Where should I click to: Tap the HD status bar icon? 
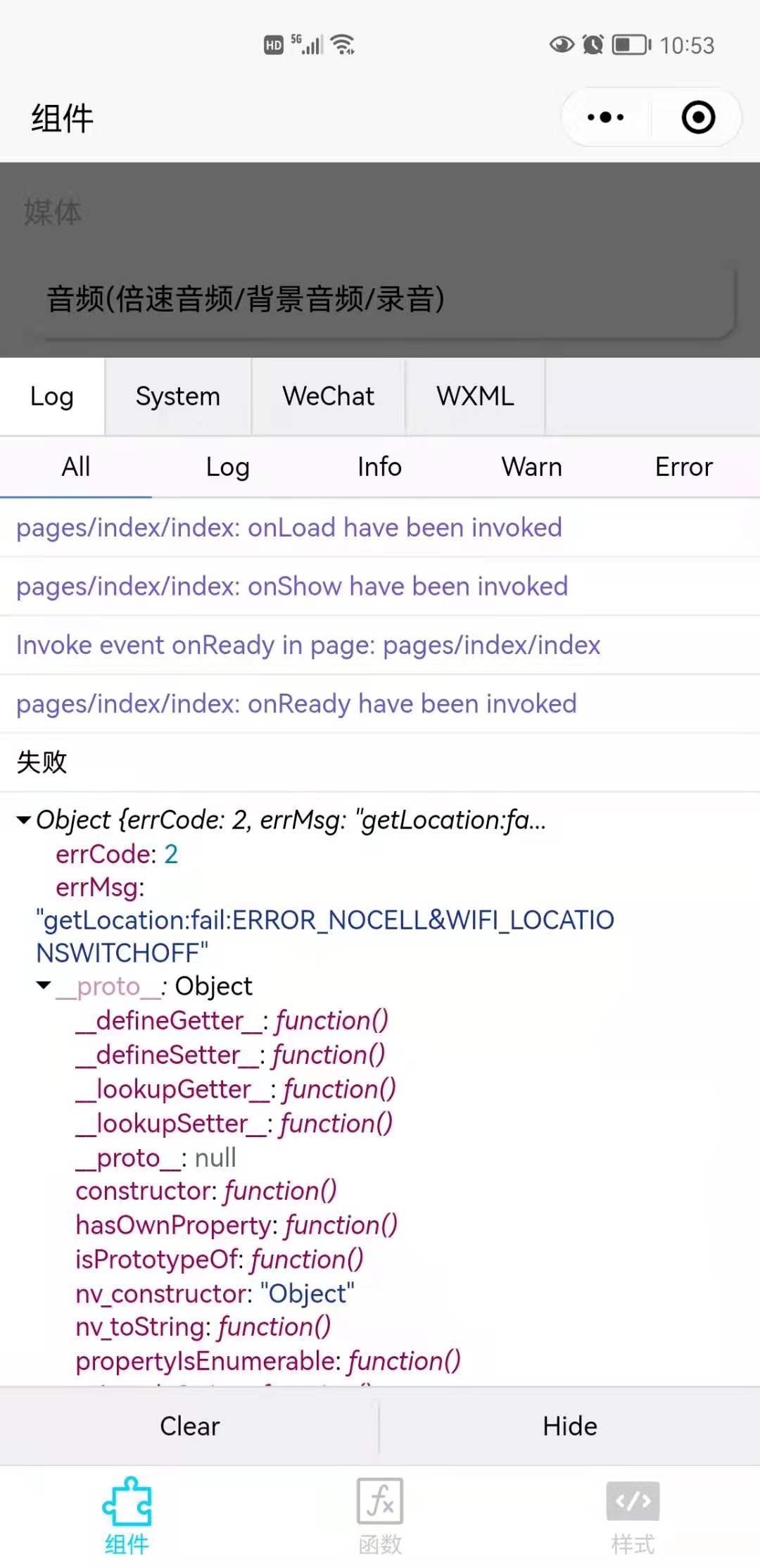point(274,46)
